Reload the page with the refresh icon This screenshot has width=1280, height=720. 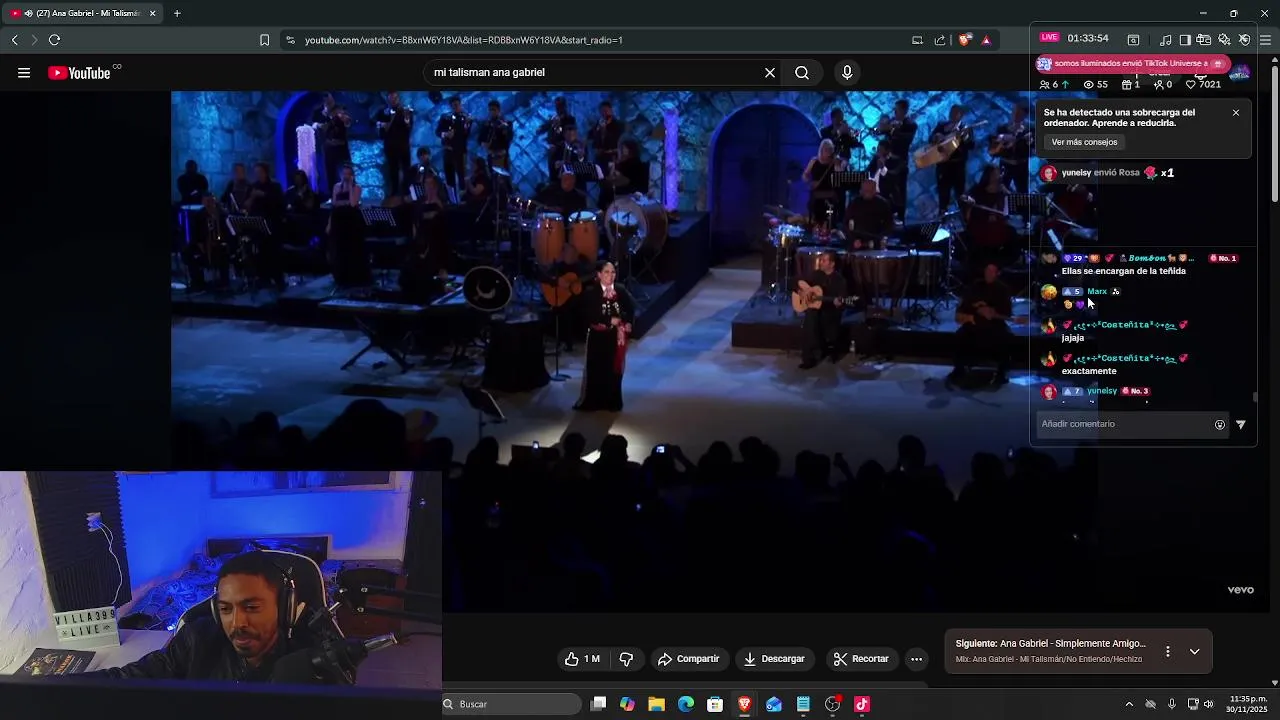coord(54,40)
